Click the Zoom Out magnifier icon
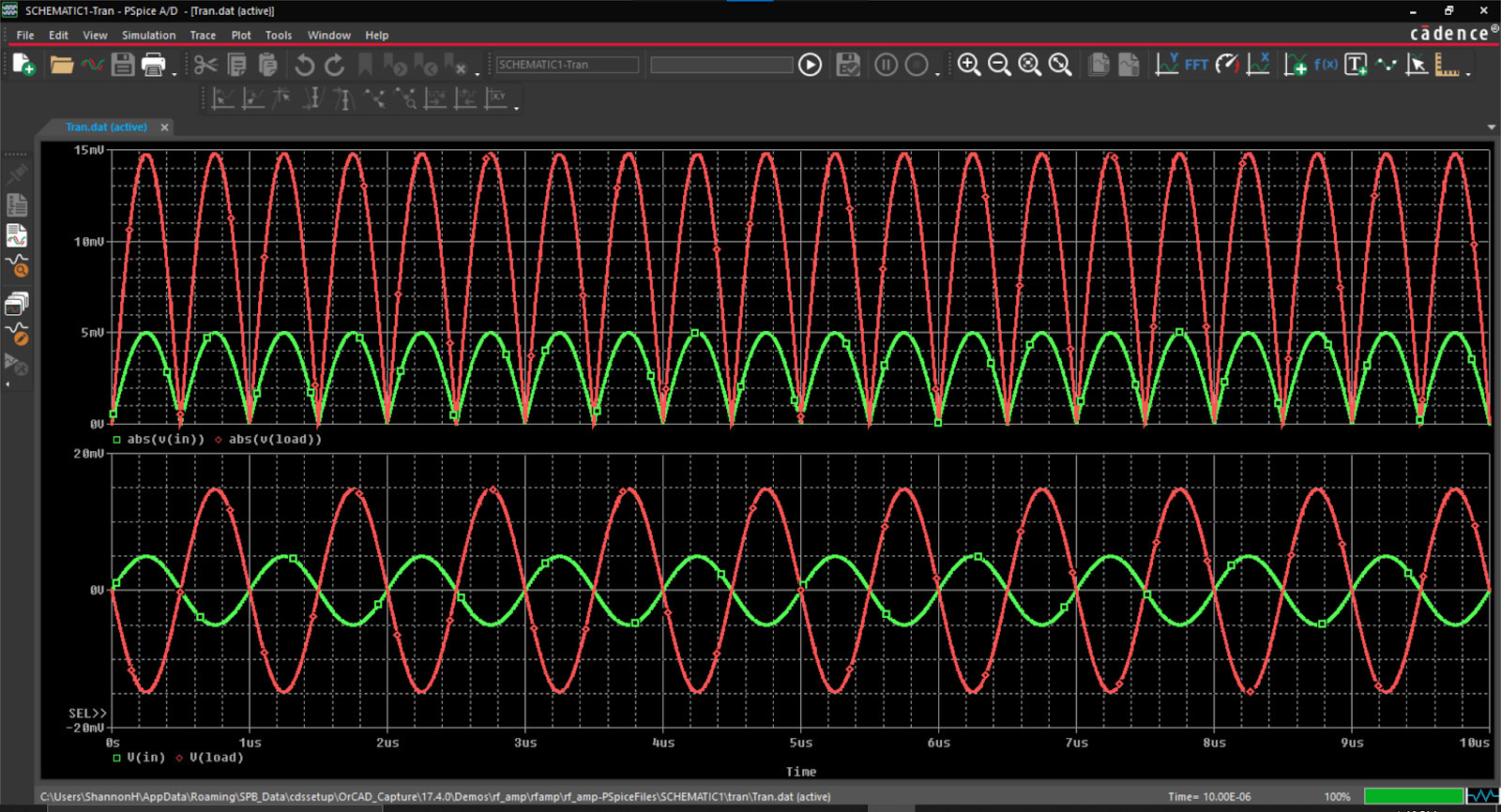The image size is (1501, 812). tap(999, 65)
